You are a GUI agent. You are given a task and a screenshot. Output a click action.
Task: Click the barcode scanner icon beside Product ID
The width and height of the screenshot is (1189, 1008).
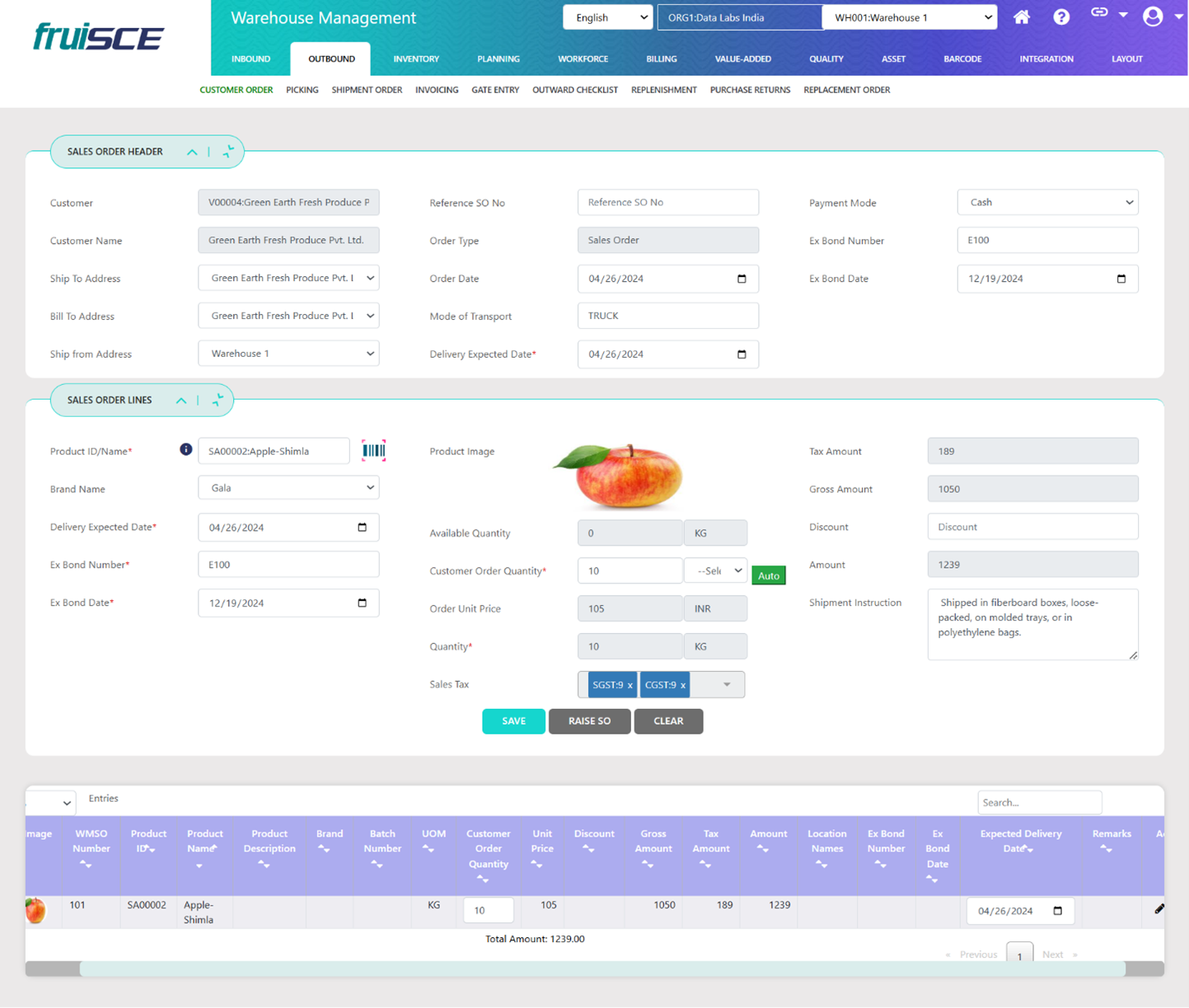(x=373, y=450)
